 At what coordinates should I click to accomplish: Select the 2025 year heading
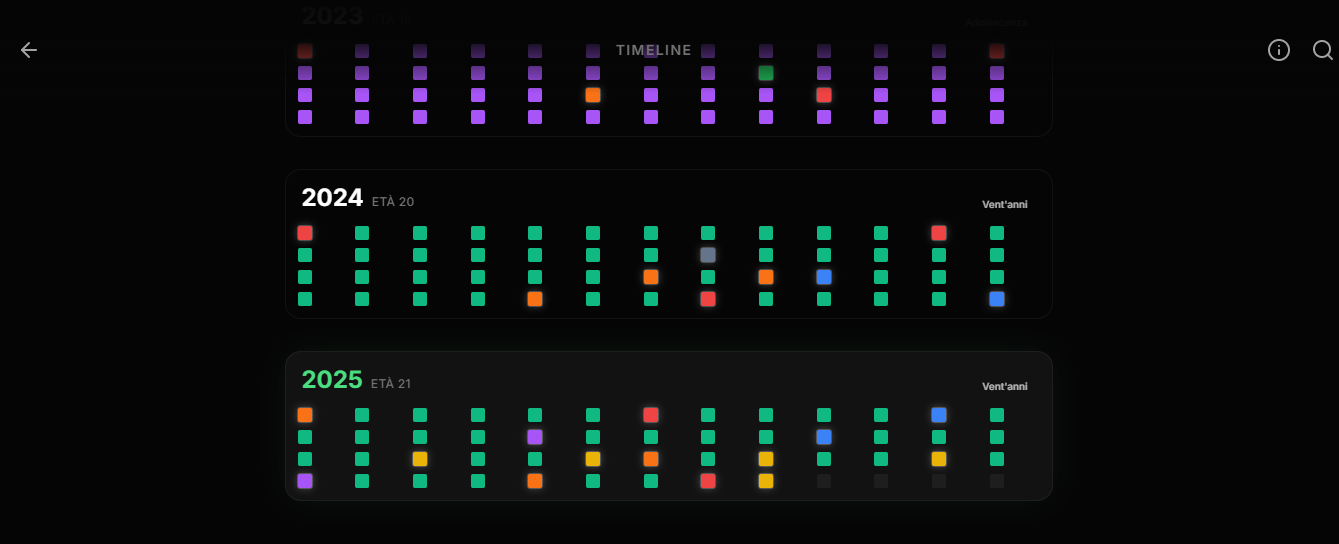332,380
